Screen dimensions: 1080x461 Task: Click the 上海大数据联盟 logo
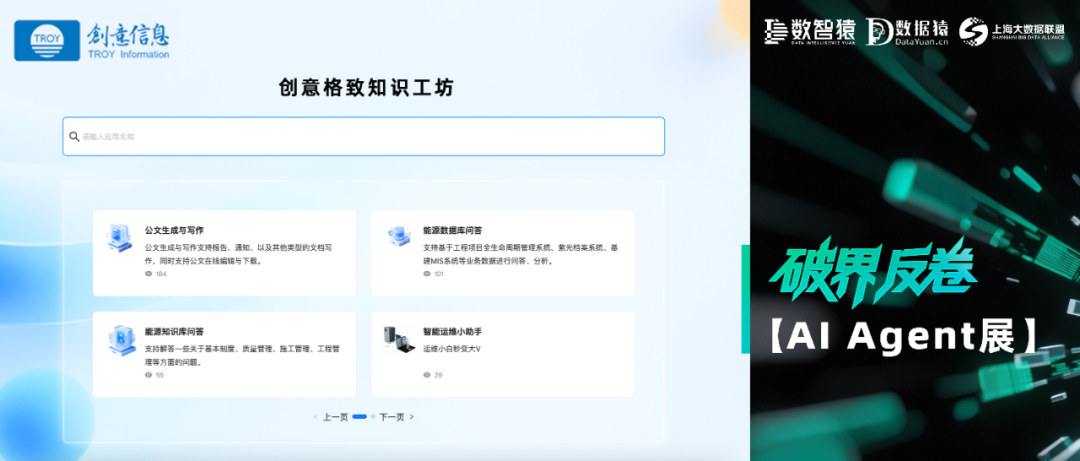click(1012, 32)
